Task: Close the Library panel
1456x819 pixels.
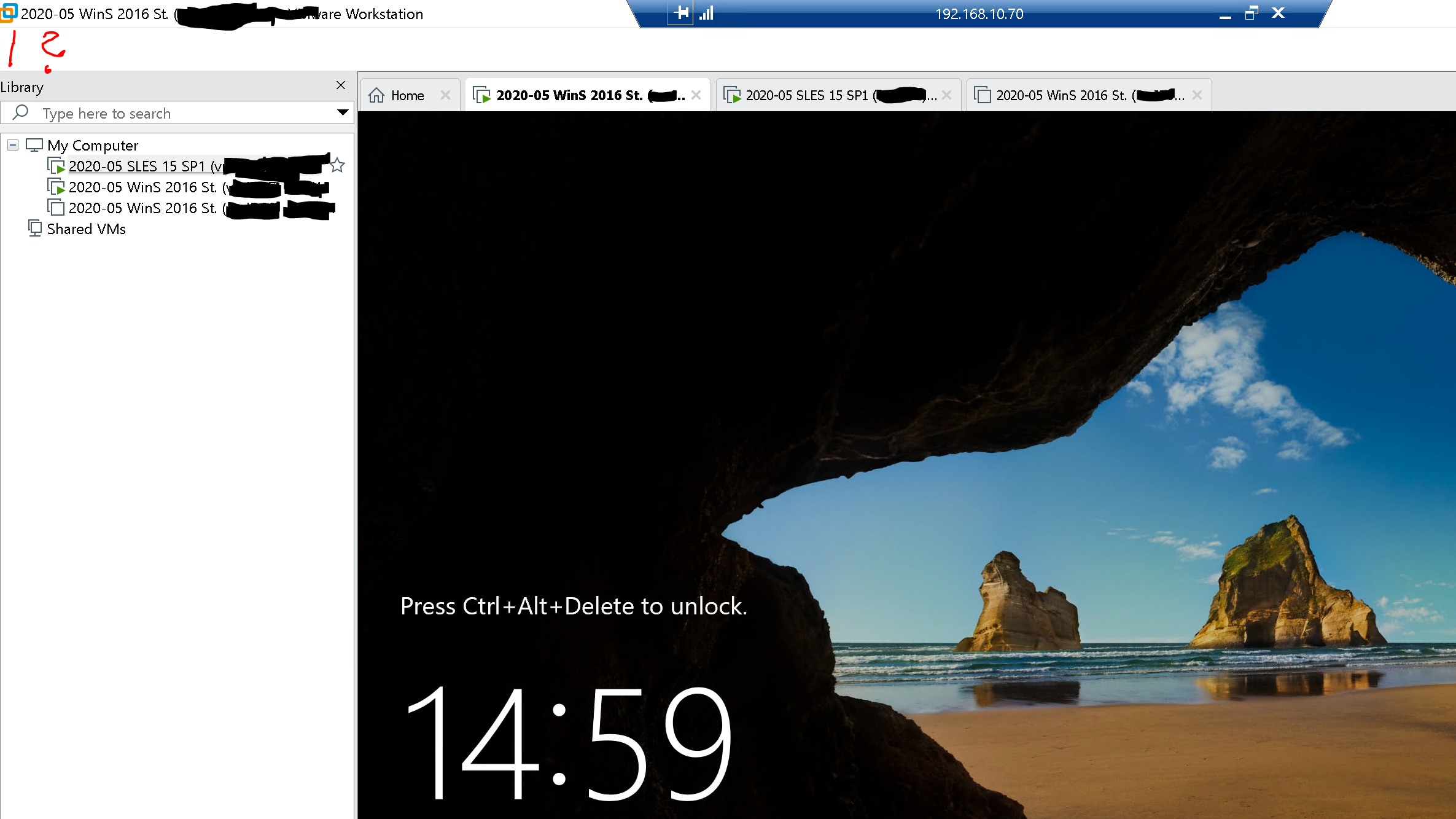Action: point(341,85)
